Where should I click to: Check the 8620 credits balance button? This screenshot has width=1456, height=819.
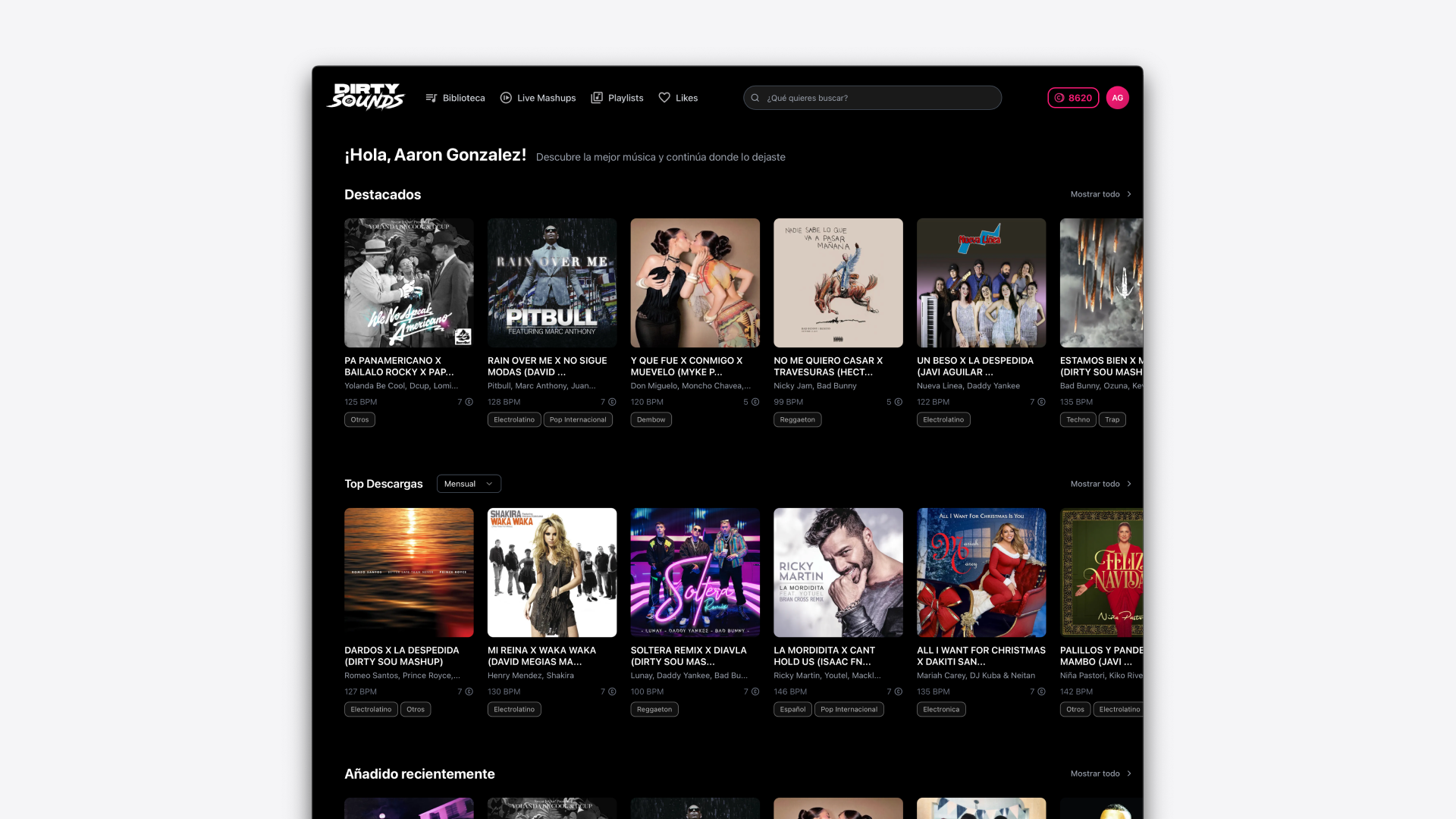coord(1073,98)
